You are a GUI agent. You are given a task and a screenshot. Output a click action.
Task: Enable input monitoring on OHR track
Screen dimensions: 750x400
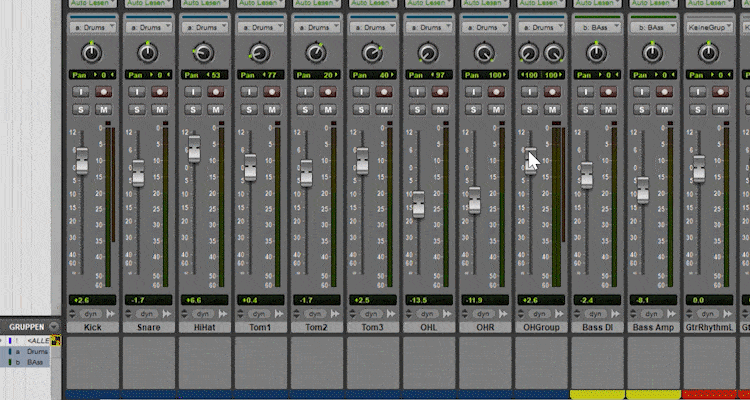(x=473, y=92)
